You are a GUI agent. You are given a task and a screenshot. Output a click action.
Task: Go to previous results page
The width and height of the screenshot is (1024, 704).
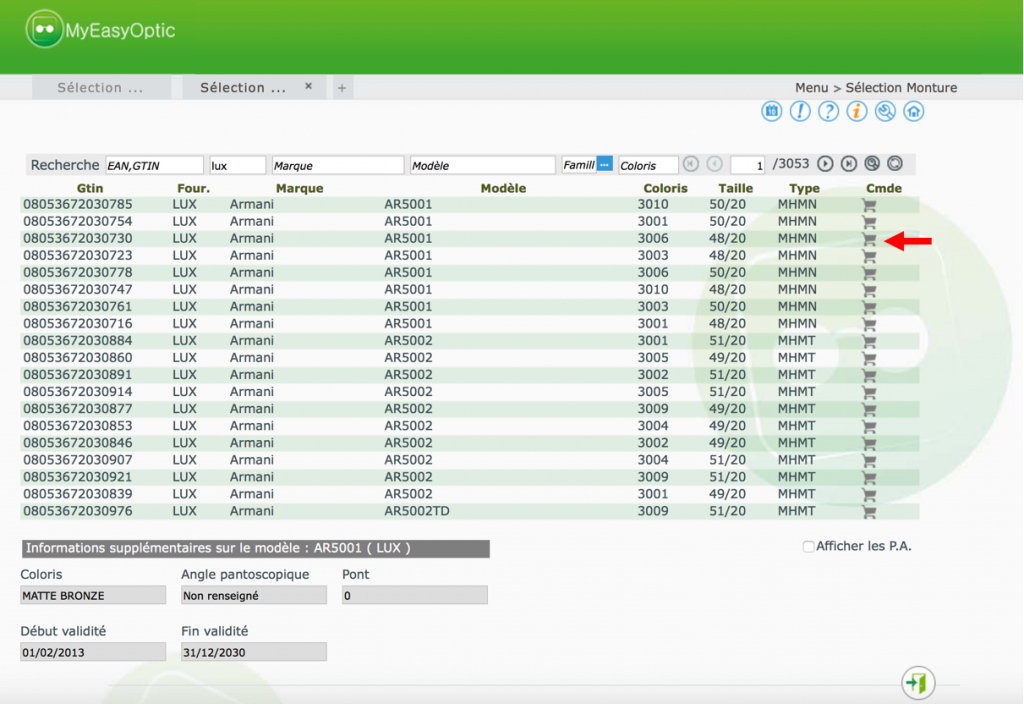(x=714, y=164)
